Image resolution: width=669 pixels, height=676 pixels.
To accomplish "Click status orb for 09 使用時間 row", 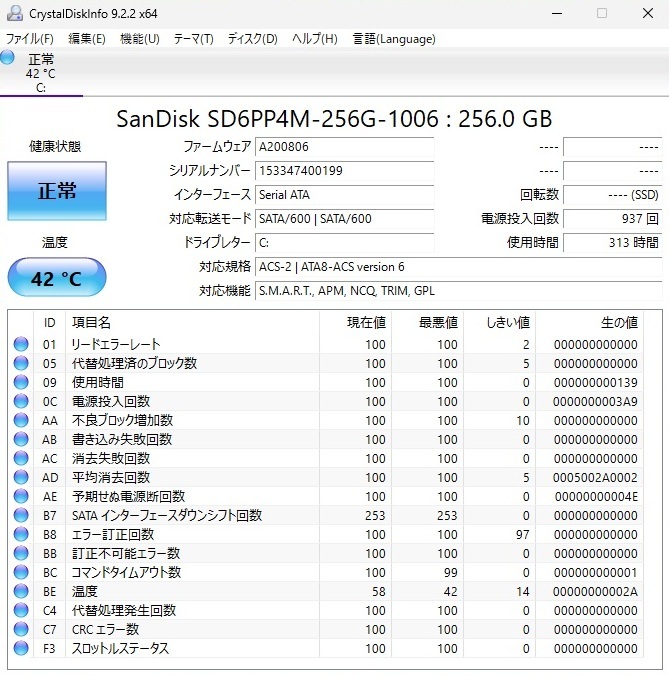I will [21, 382].
